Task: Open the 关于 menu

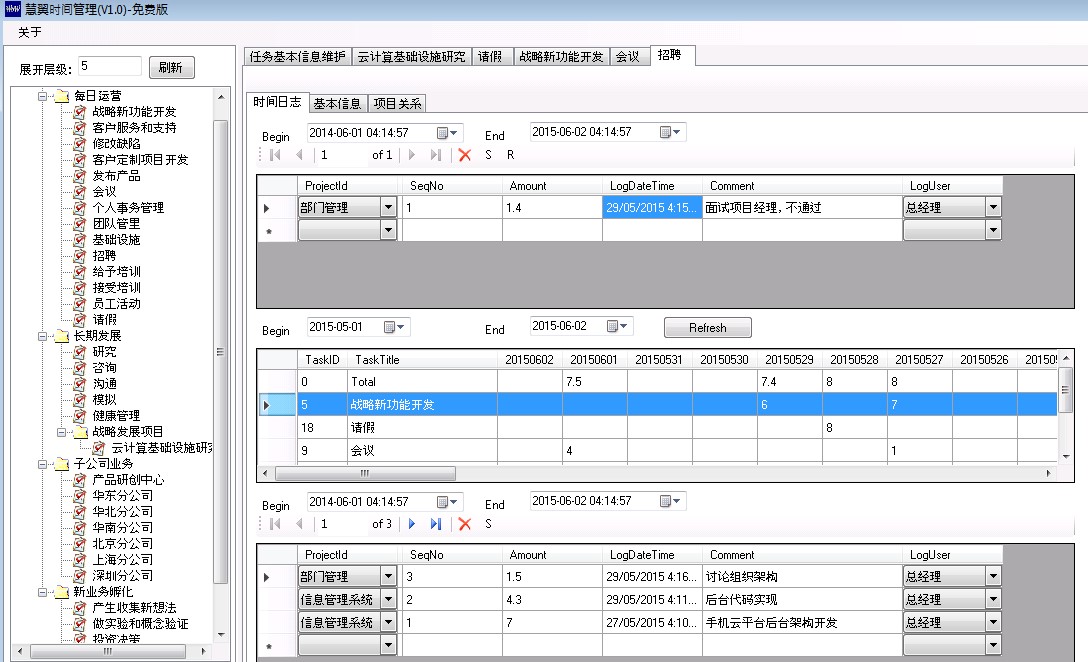Action: point(30,32)
